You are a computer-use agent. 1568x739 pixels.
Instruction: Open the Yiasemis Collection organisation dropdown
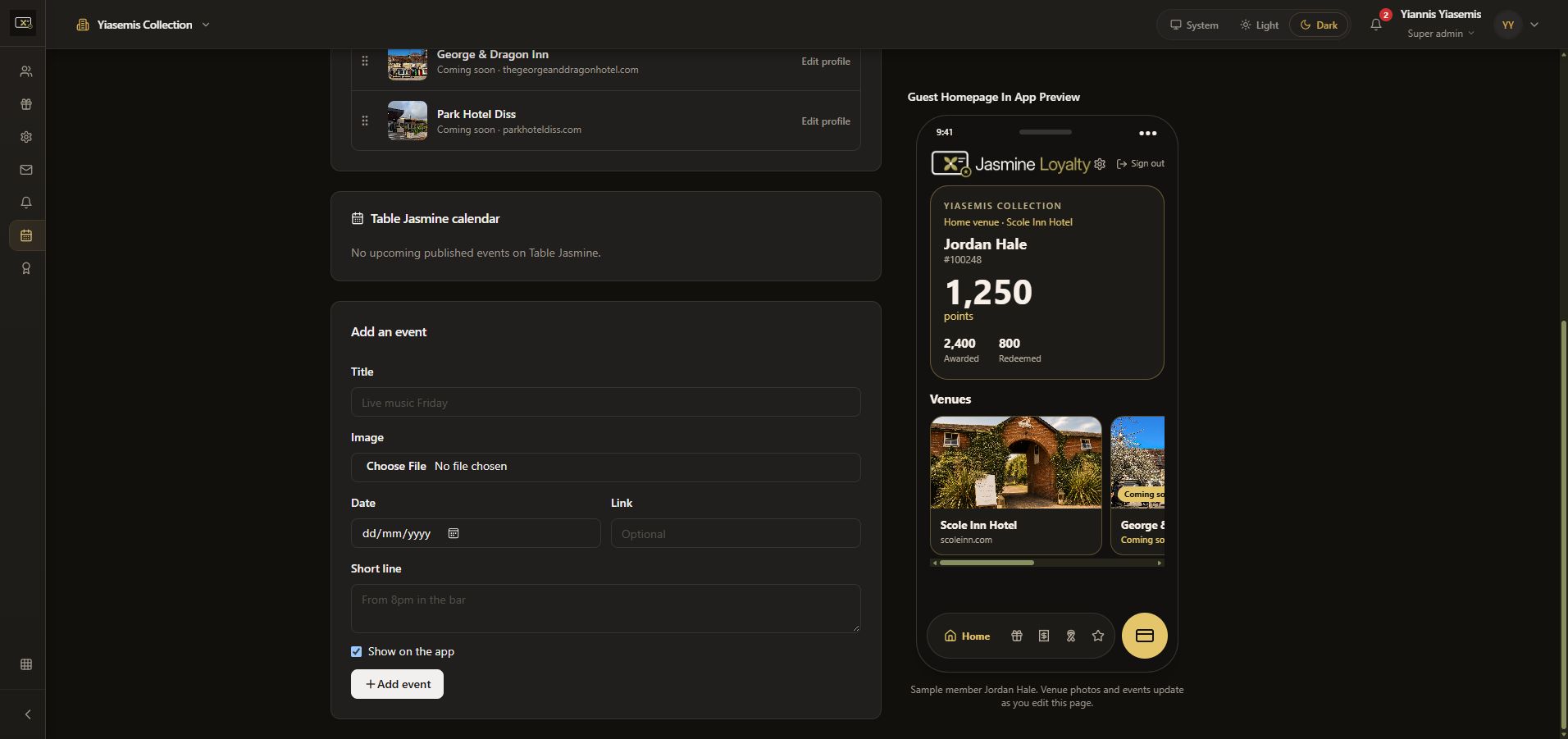click(x=144, y=25)
